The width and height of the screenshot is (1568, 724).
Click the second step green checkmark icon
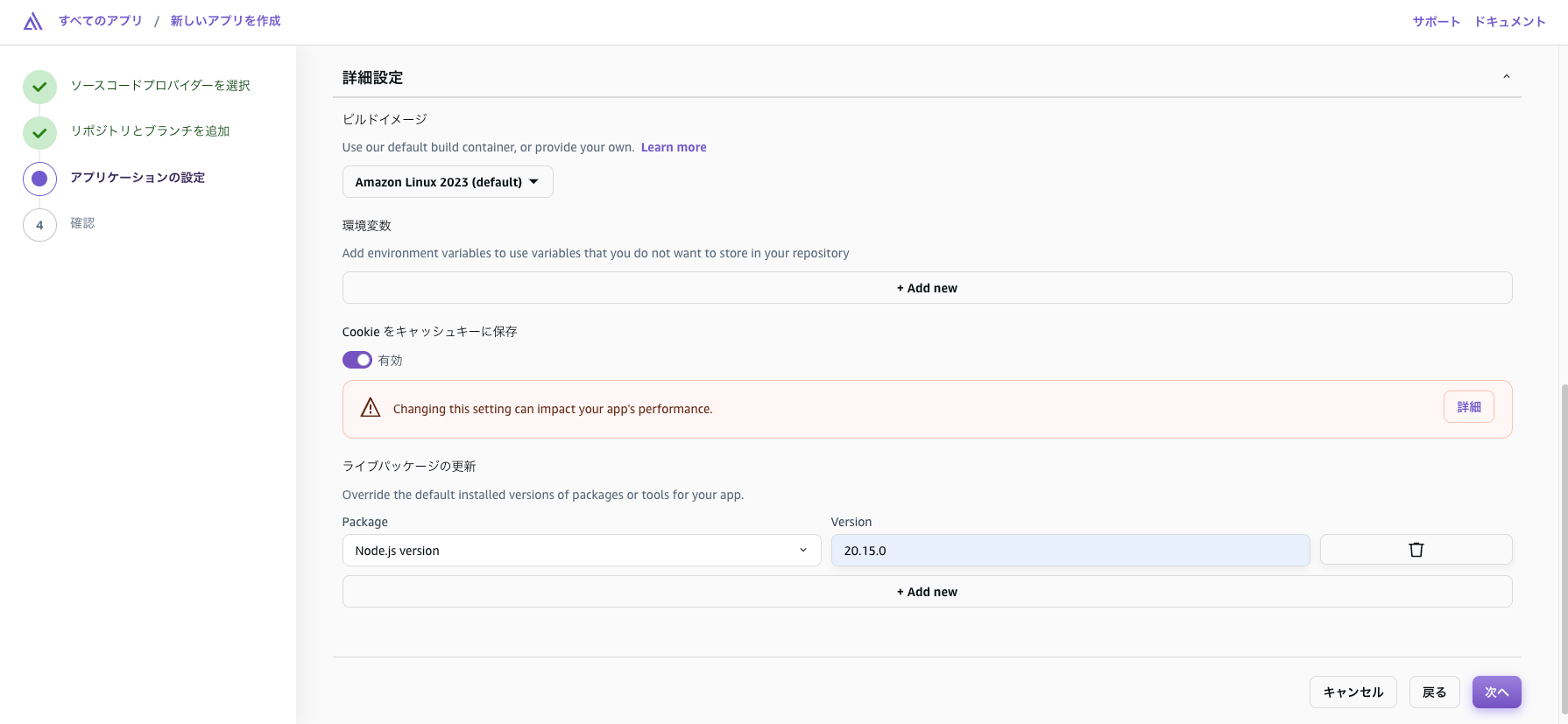click(39, 133)
